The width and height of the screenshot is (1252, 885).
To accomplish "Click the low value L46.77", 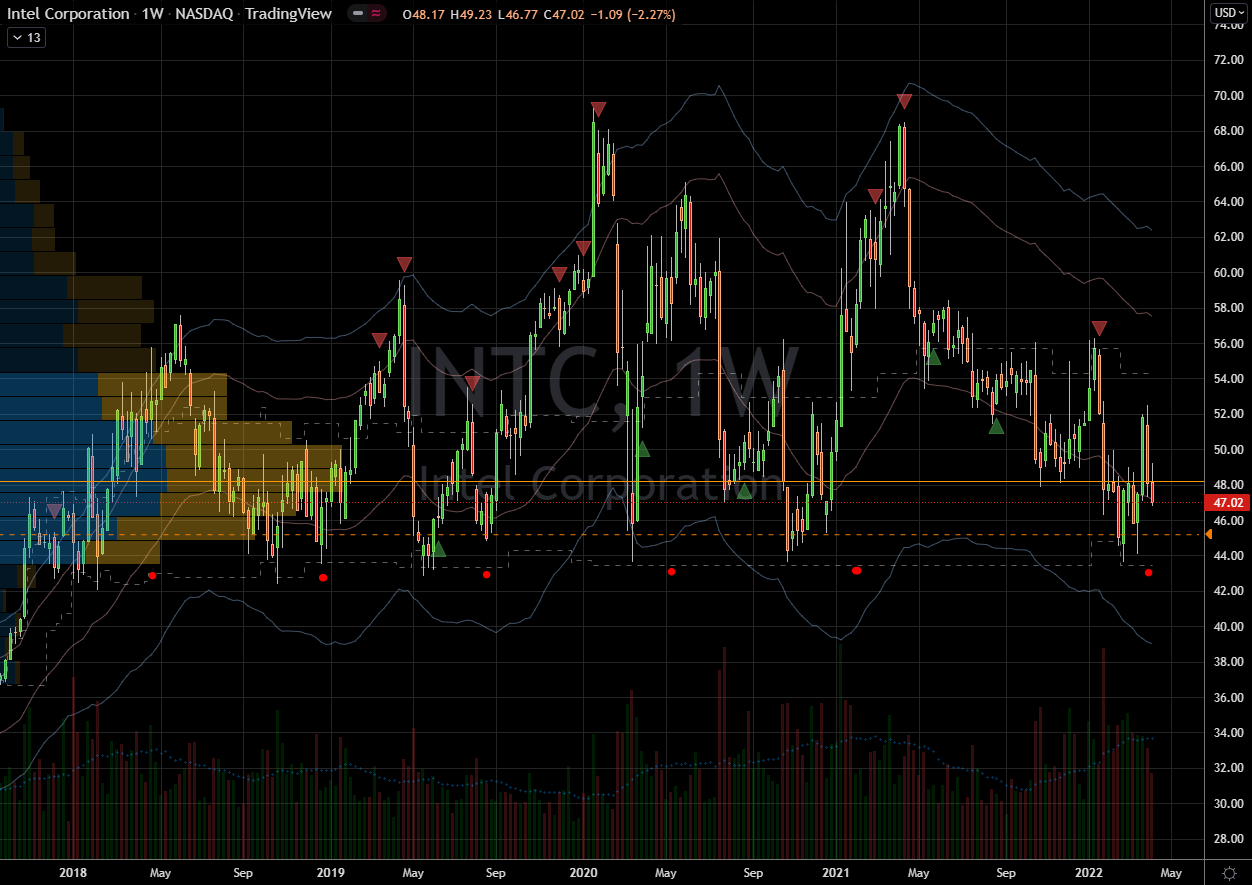I will tap(517, 15).
